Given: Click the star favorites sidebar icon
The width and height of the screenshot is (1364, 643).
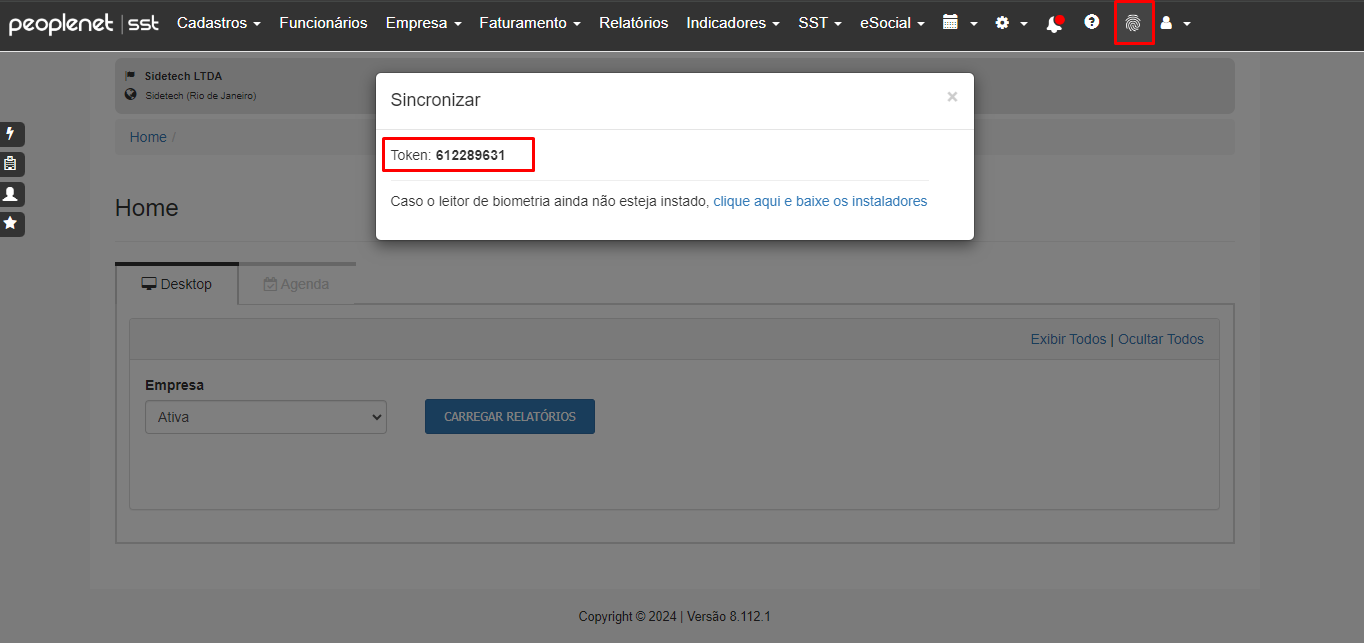Looking at the screenshot, I should point(11,224).
